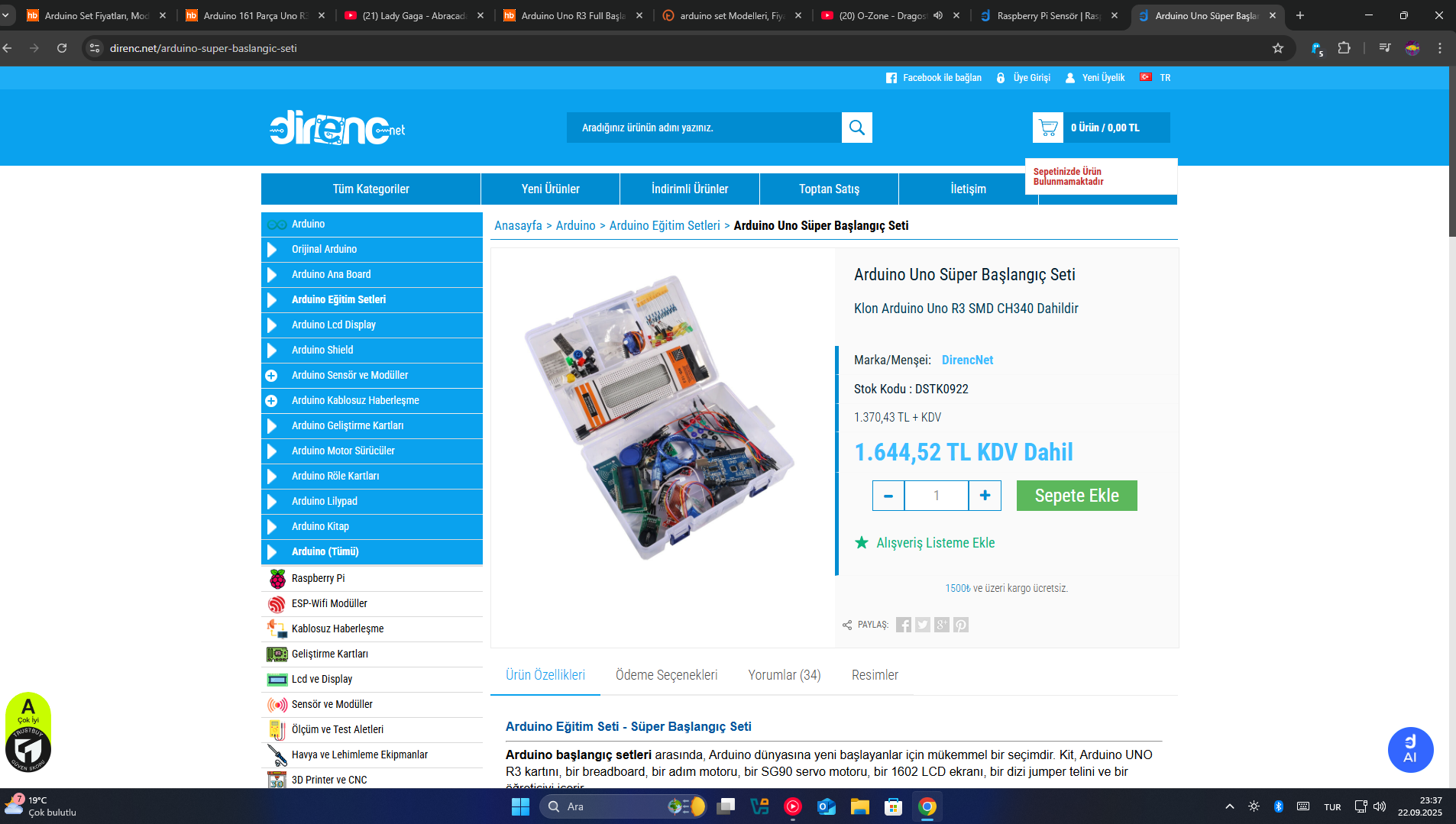Switch to Resimler tab
The image size is (1456, 824).
pyautogui.click(x=875, y=675)
